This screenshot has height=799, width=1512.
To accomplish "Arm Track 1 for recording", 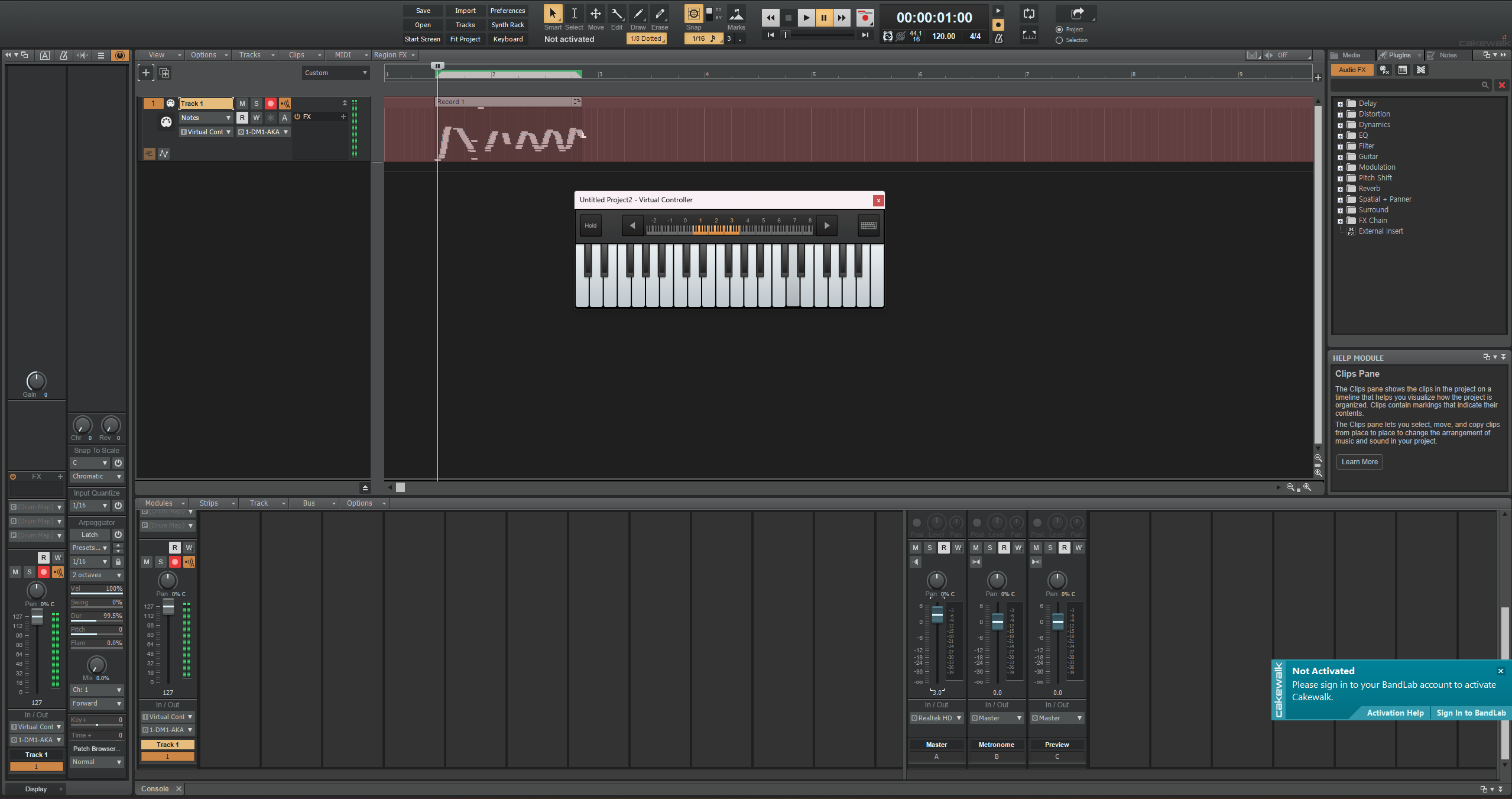I will 271,103.
